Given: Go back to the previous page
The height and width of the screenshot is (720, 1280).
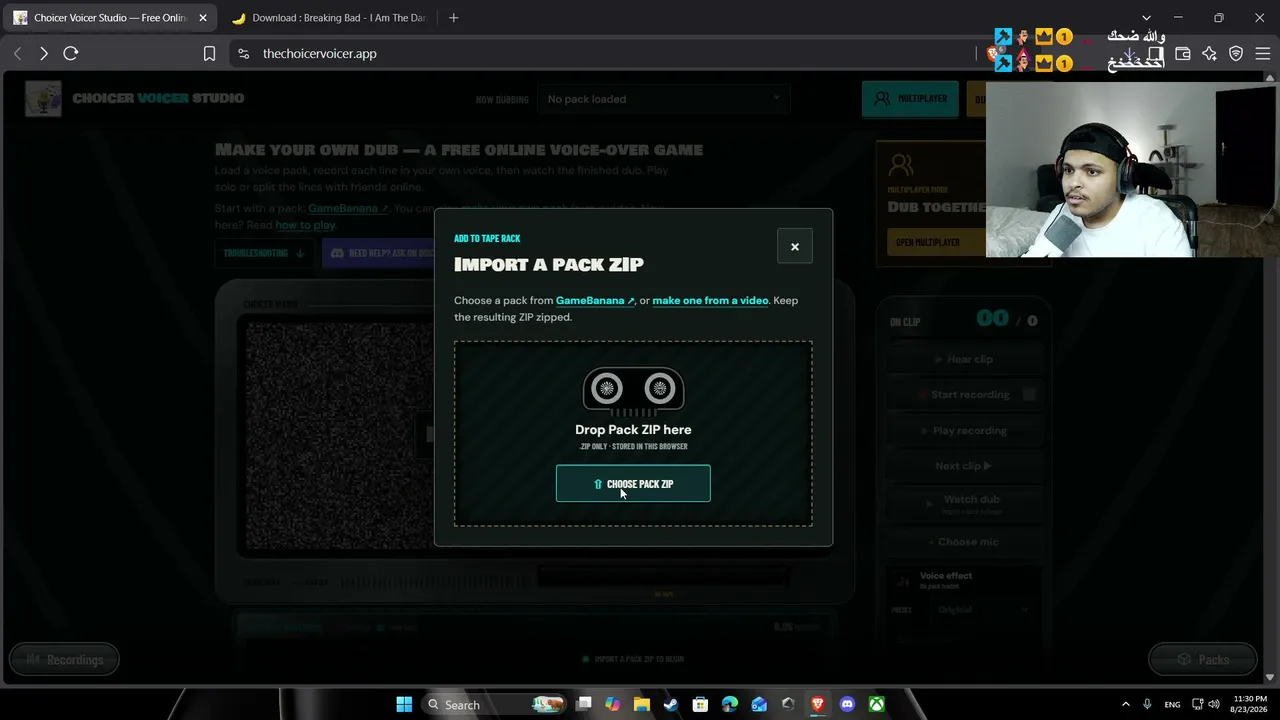Looking at the screenshot, I should (x=17, y=54).
